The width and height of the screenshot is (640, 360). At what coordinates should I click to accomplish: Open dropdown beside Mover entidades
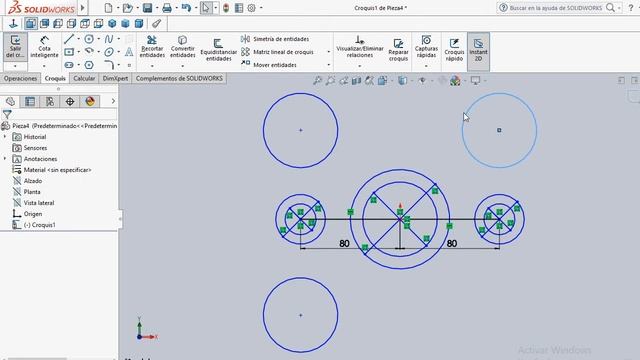[329, 64]
